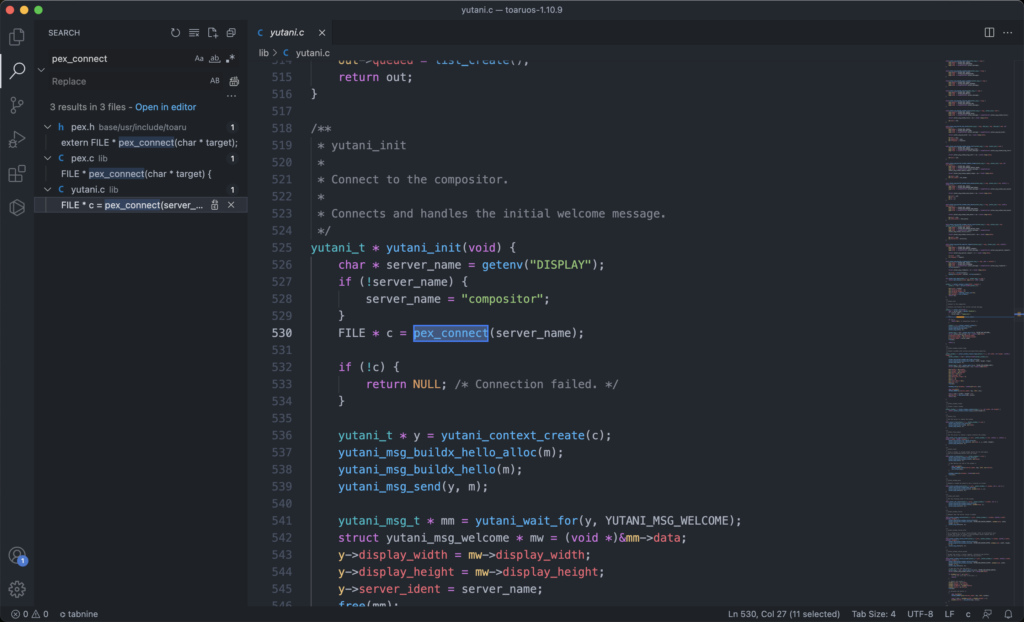Click the Replace All icon
This screenshot has height=622, width=1024.
pyautogui.click(x=234, y=81)
